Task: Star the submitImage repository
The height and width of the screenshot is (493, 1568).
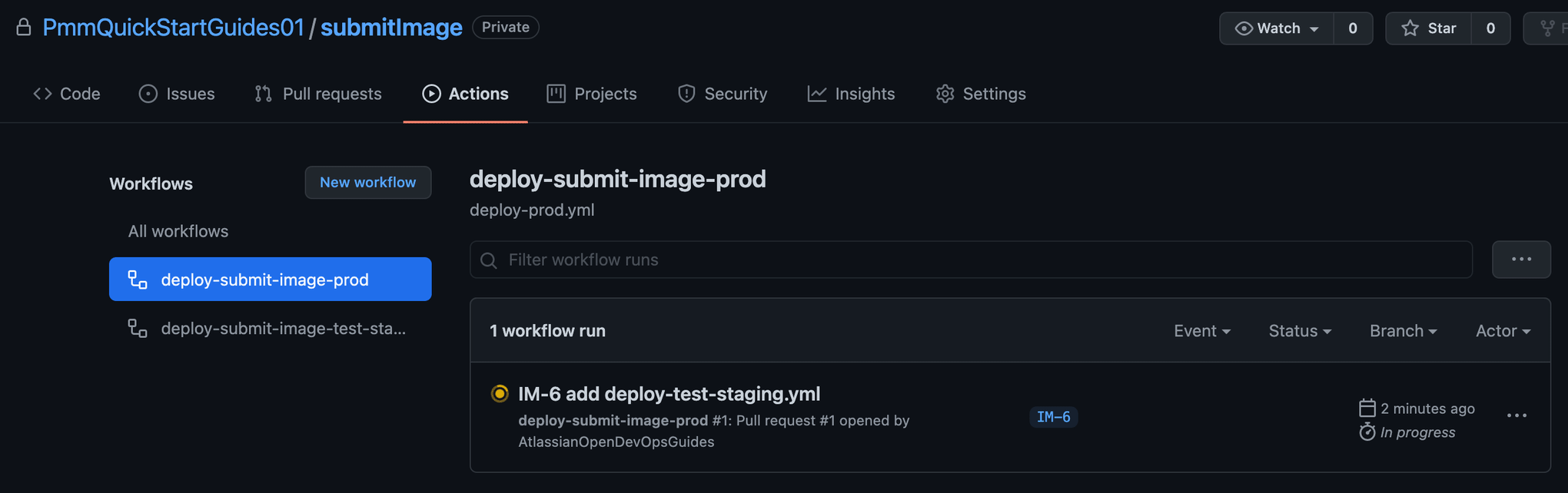Action: (x=1429, y=28)
